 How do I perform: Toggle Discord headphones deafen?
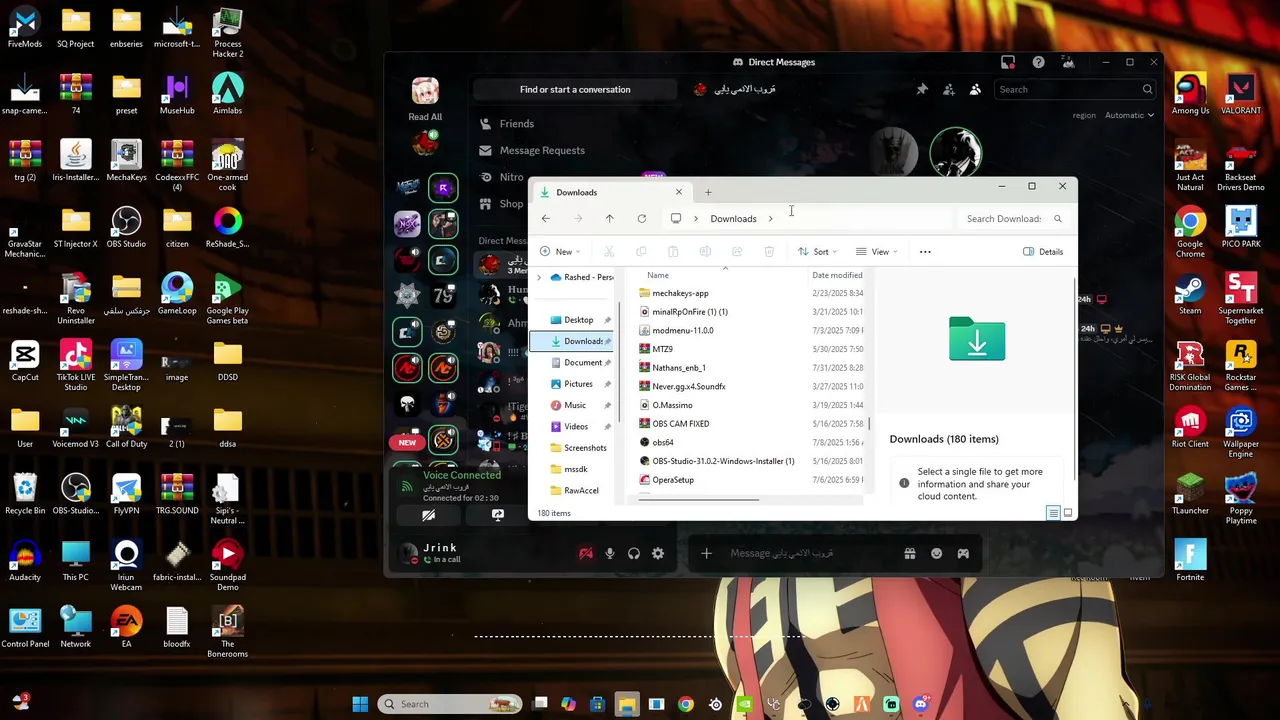(634, 553)
